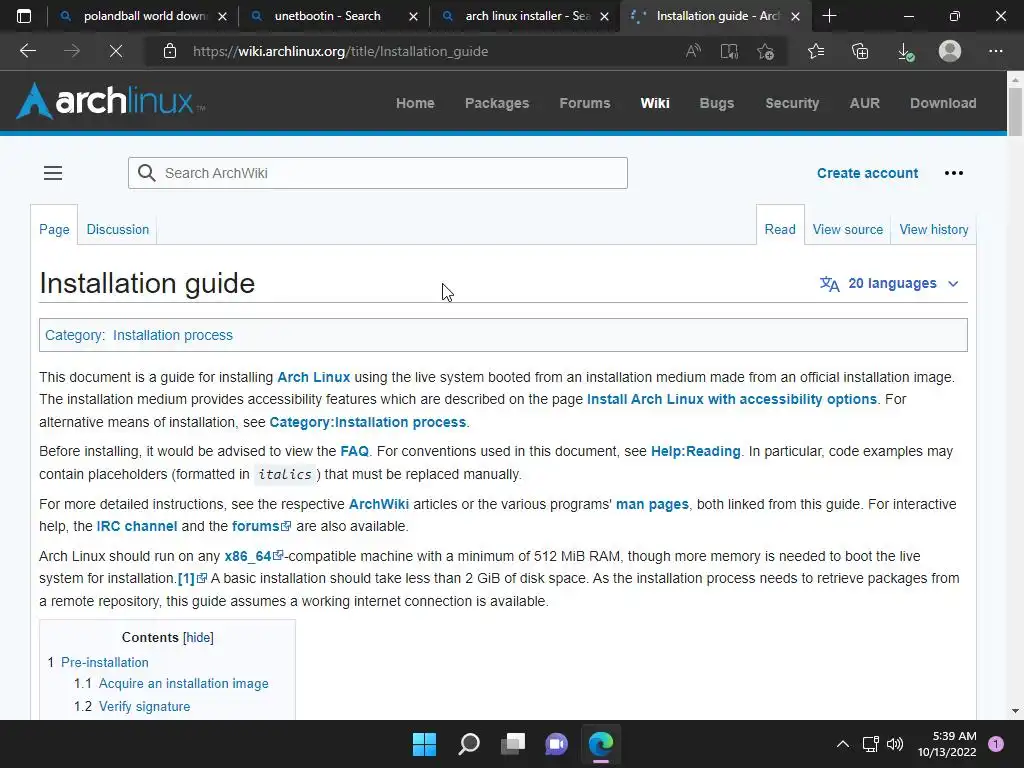
Task: Click the address bar URL
Action: coord(340,51)
